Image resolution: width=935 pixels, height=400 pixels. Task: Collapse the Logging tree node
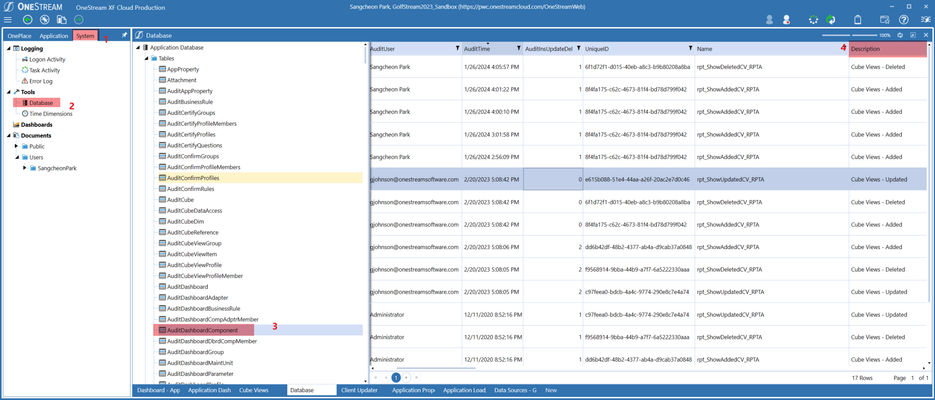click(8, 49)
